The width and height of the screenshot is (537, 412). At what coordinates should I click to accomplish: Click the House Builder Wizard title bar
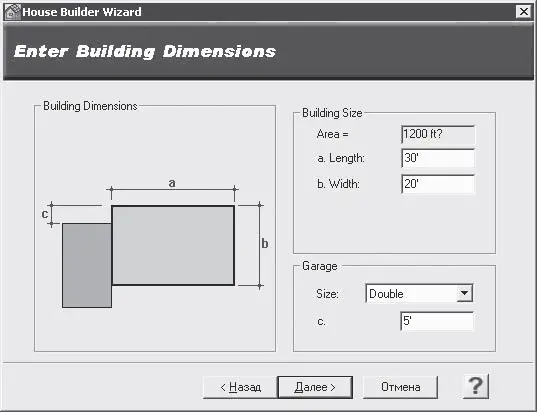tap(268, 12)
